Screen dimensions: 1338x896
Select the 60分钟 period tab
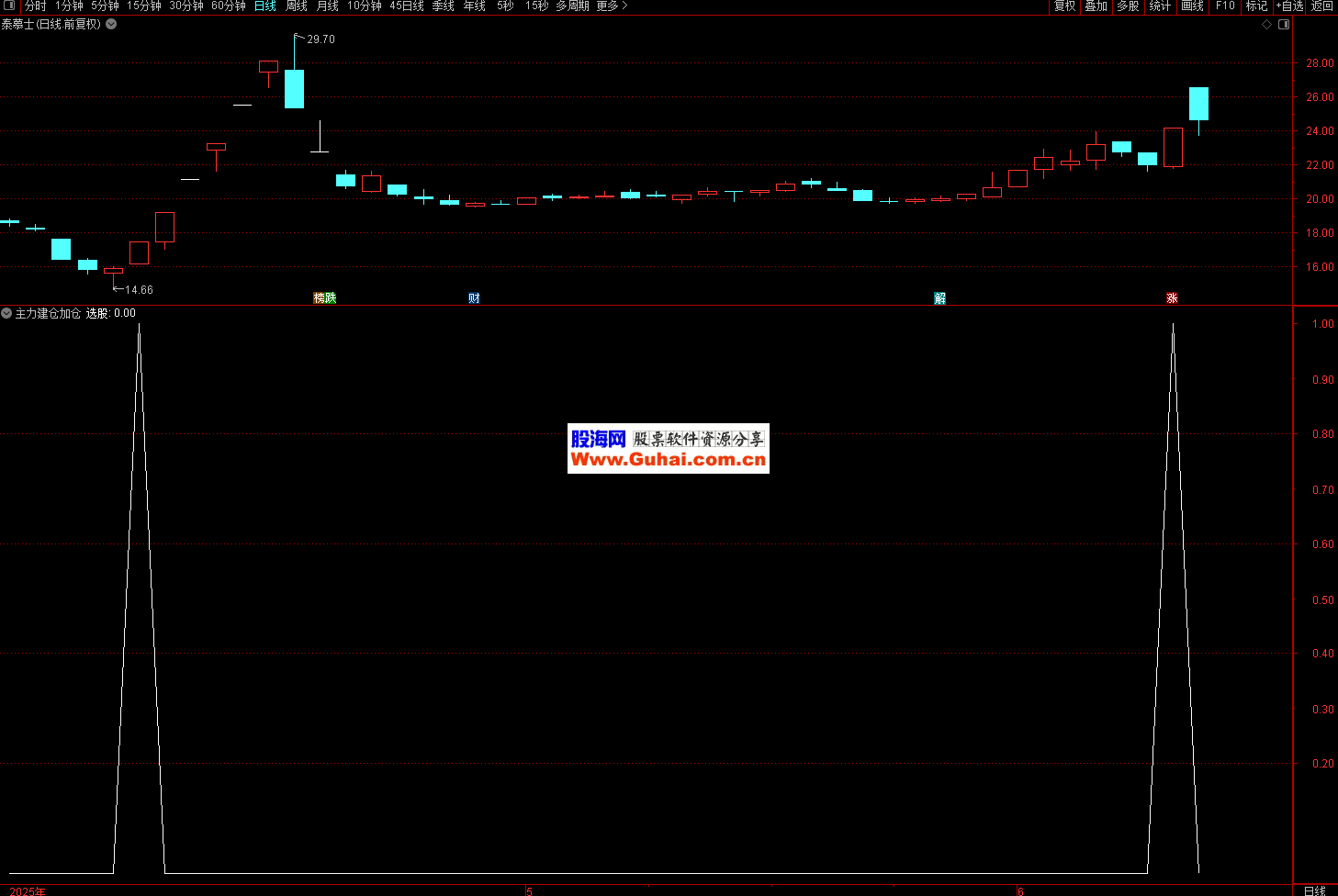[229, 6]
